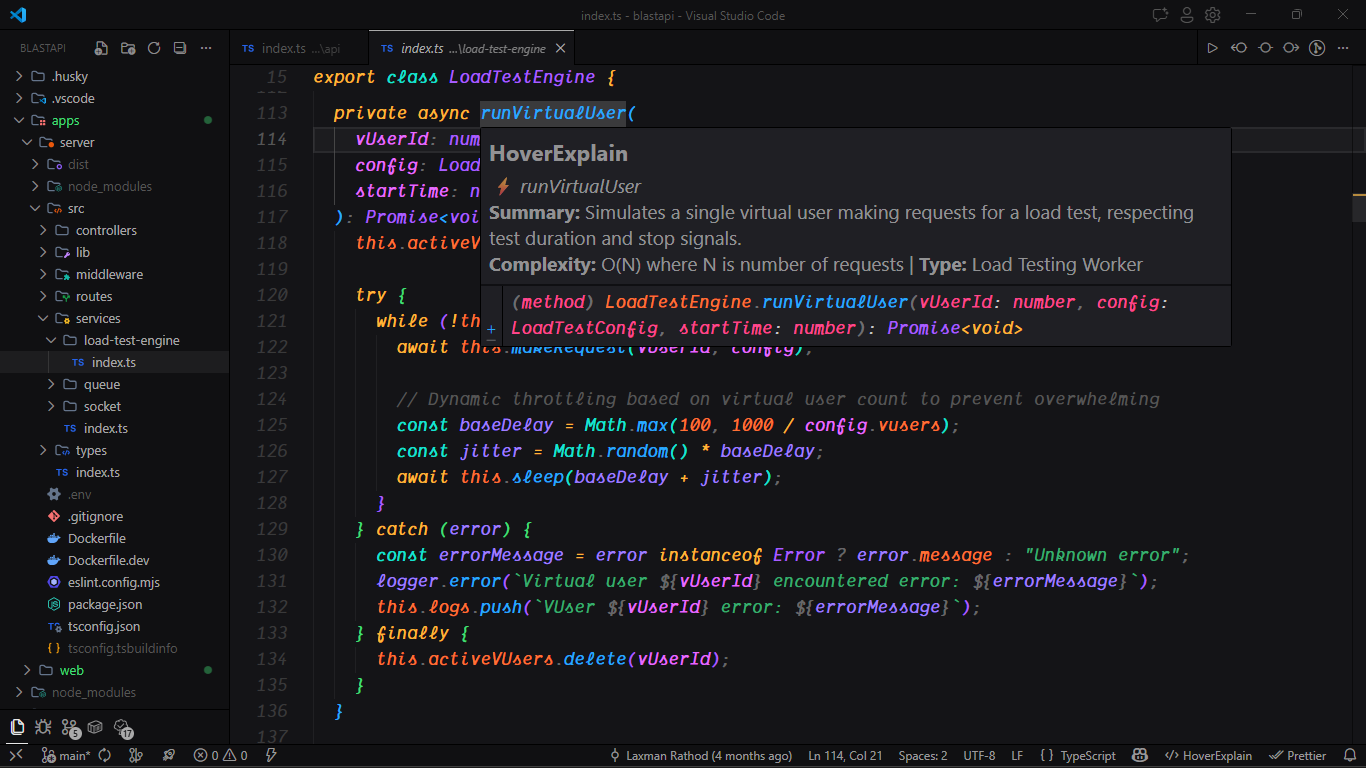Collapse all folders in Explorer
Image resolution: width=1366 pixels, height=768 pixels.
[x=180, y=48]
